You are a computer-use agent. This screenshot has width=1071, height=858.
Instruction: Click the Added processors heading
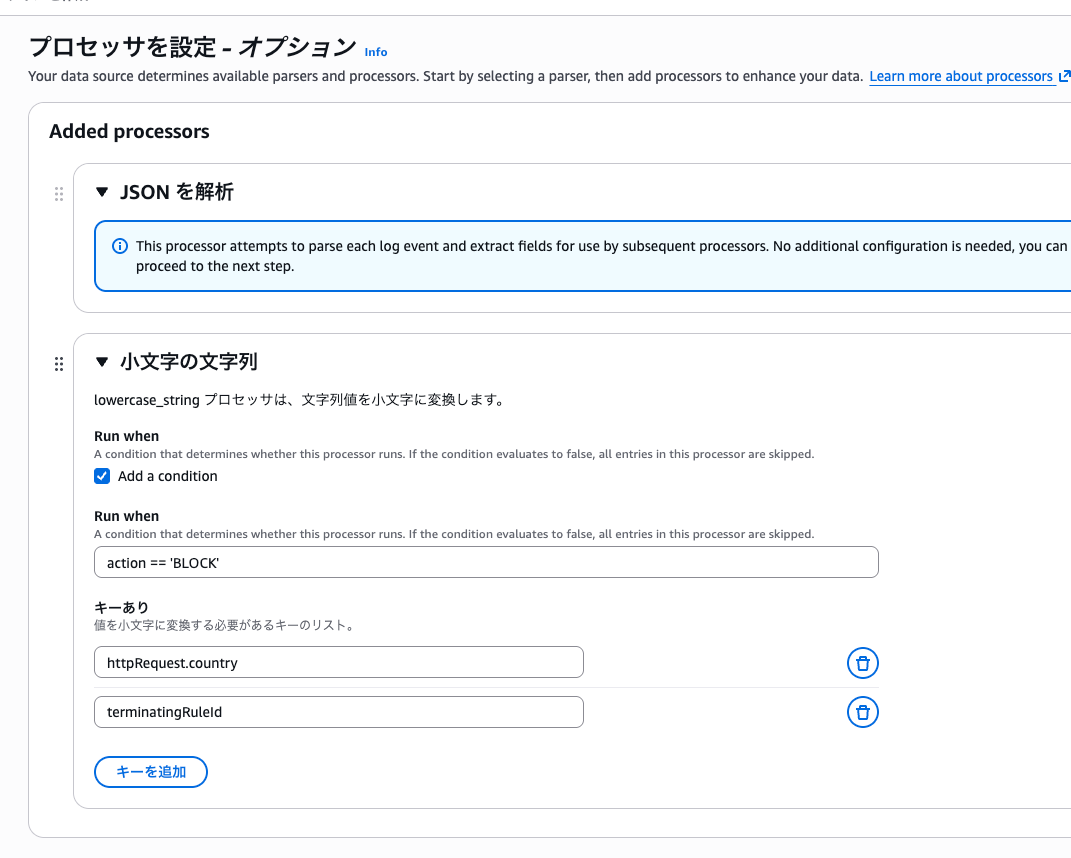click(129, 132)
